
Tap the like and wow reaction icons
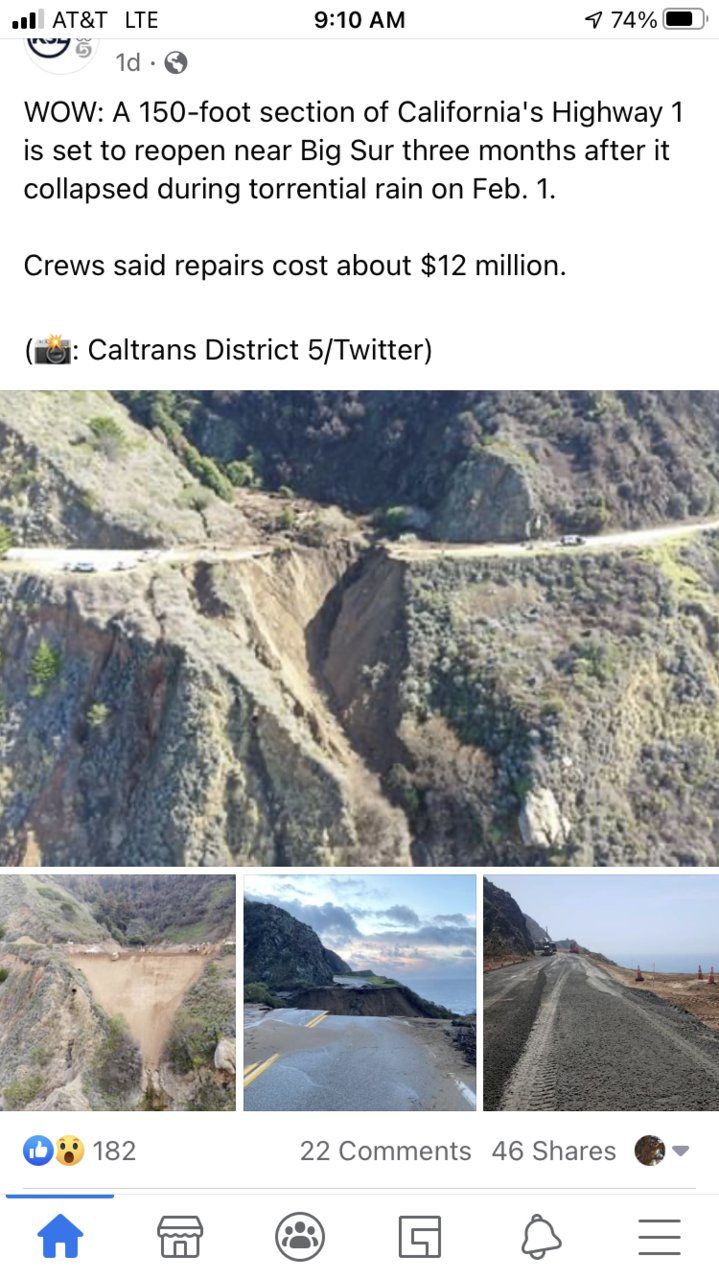pyautogui.click(x=54, y=1151)
